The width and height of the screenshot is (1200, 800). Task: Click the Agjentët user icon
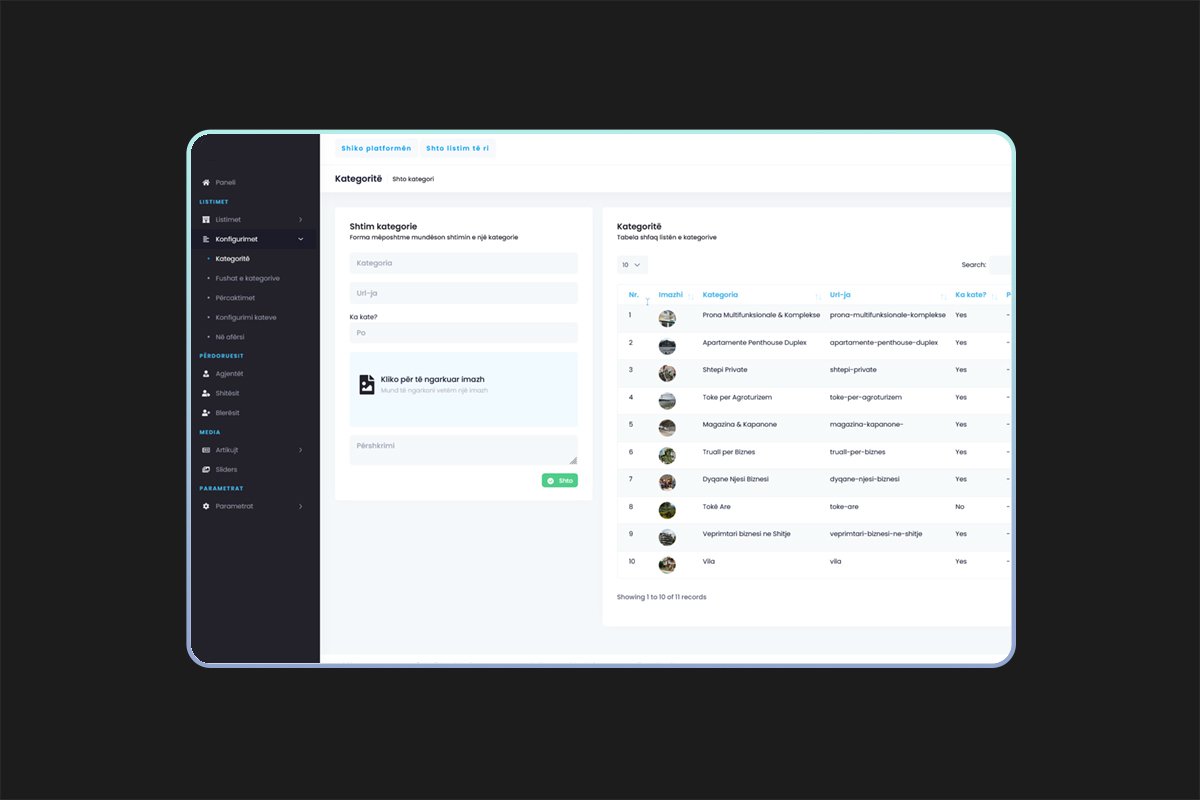pos(206,374)
